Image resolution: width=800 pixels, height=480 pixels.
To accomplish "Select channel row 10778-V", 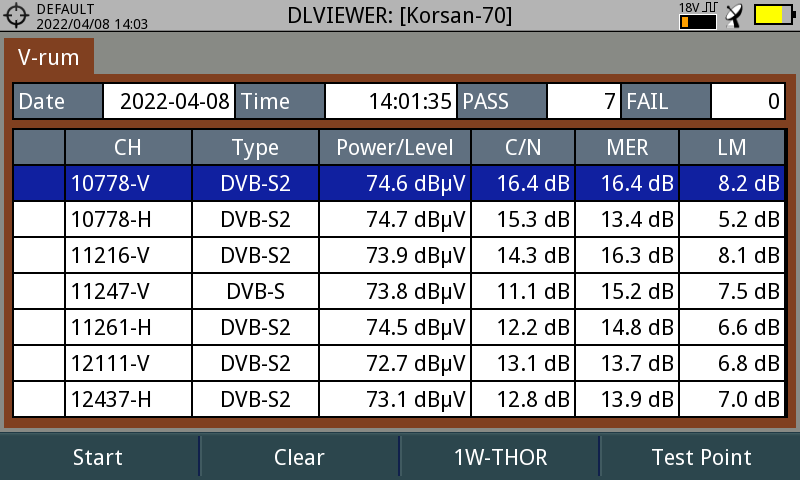I will coord(398,183).
